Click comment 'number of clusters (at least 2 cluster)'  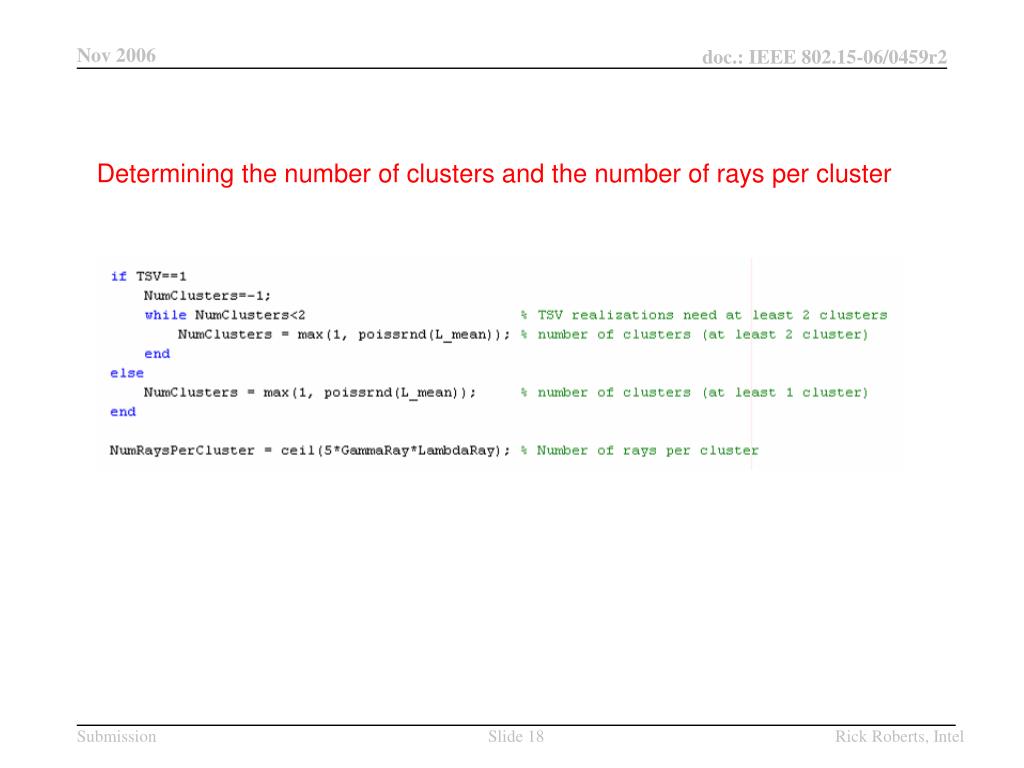pyautogui.click(x=694, y=334)
